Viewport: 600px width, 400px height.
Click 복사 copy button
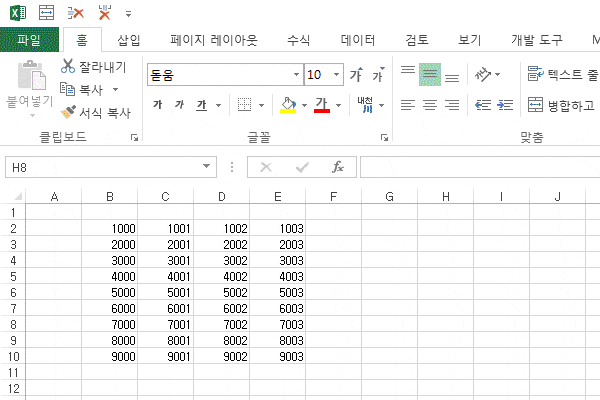[82, 90]
